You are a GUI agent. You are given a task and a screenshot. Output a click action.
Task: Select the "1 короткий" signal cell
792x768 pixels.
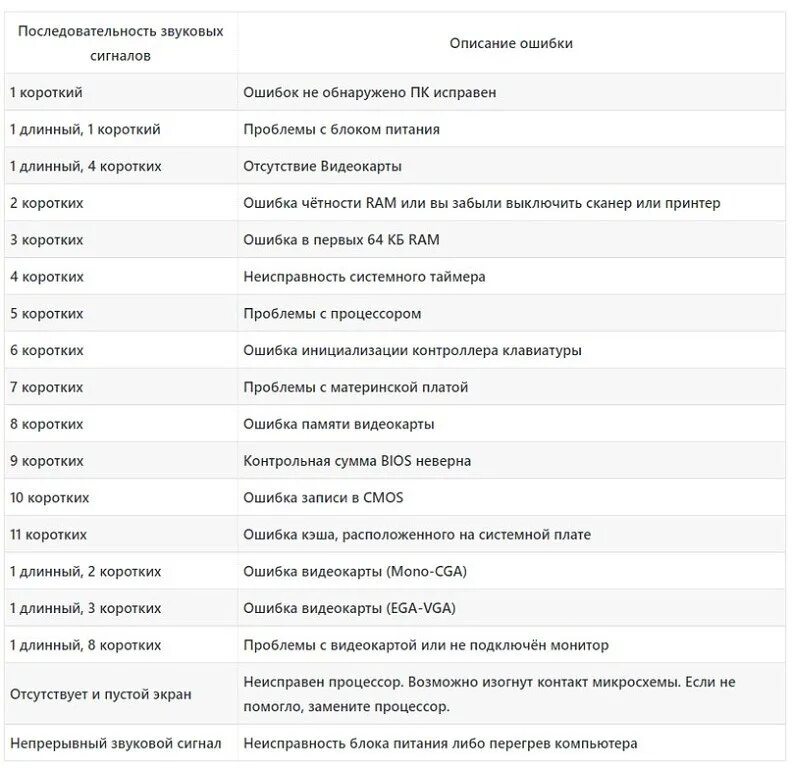46,92
